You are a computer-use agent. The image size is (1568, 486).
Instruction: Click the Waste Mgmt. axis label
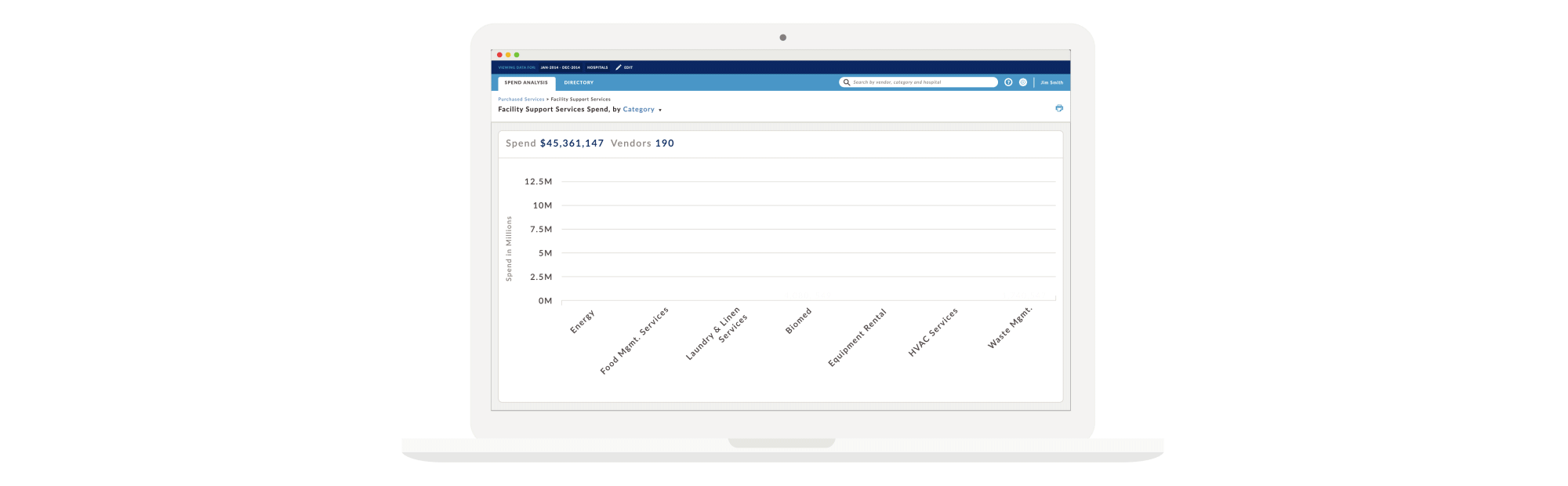(1010, 327)
